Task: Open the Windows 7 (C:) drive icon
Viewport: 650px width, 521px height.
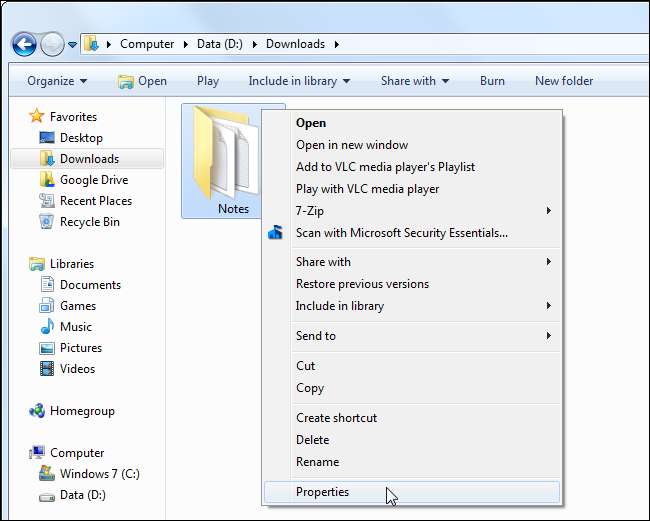Action: coord(47,474)
